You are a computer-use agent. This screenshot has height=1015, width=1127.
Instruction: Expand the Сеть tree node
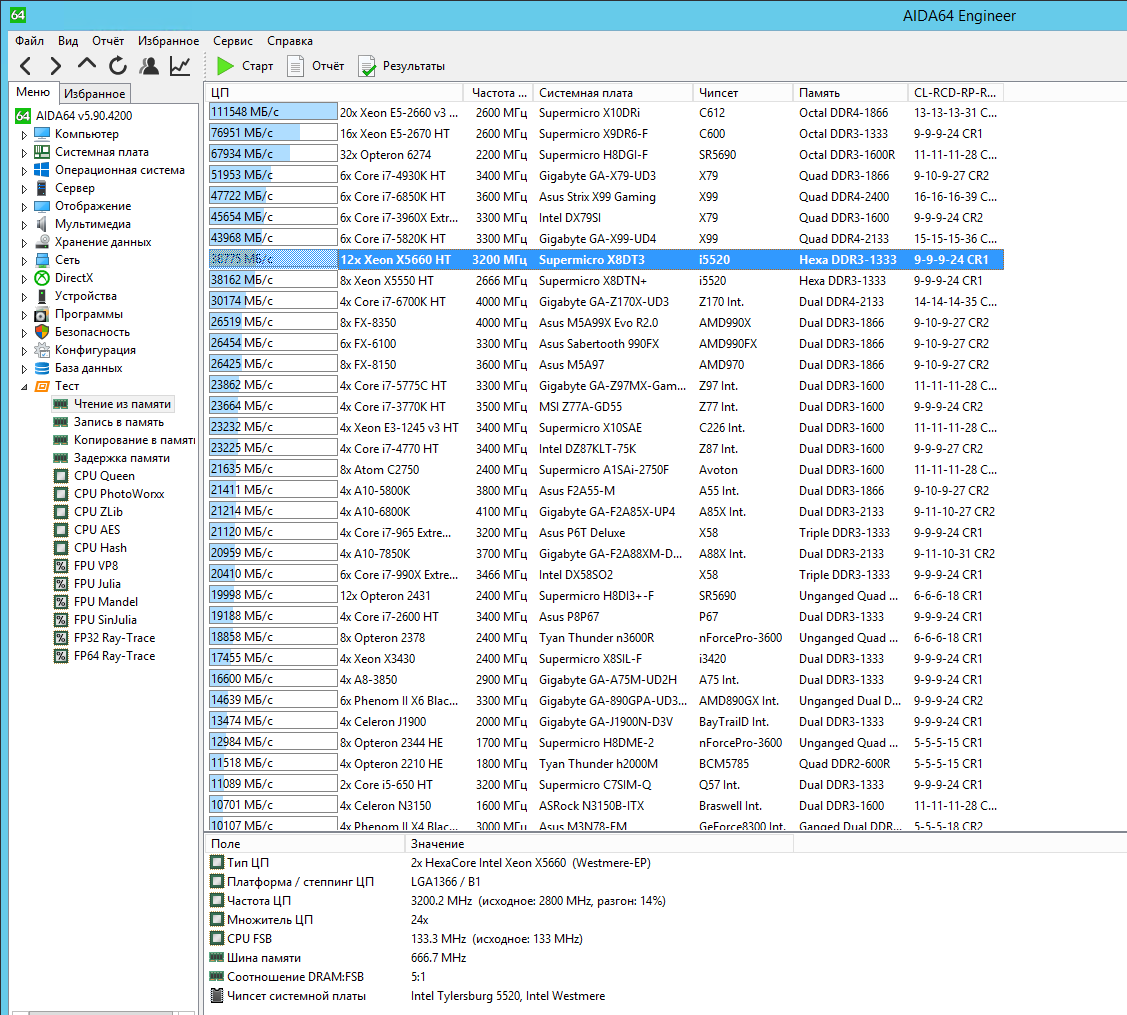pos(24,260)
